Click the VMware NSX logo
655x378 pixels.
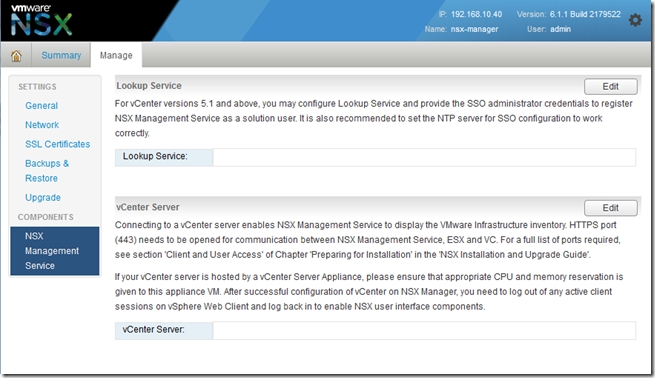pos(41,20)
